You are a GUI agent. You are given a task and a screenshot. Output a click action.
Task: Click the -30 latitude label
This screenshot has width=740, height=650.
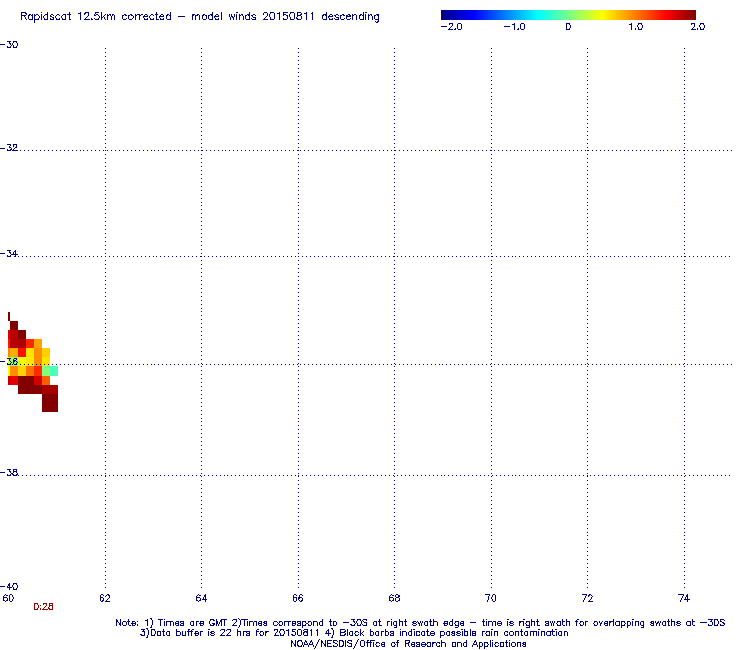pyautogui.click(x=9, y=45)
